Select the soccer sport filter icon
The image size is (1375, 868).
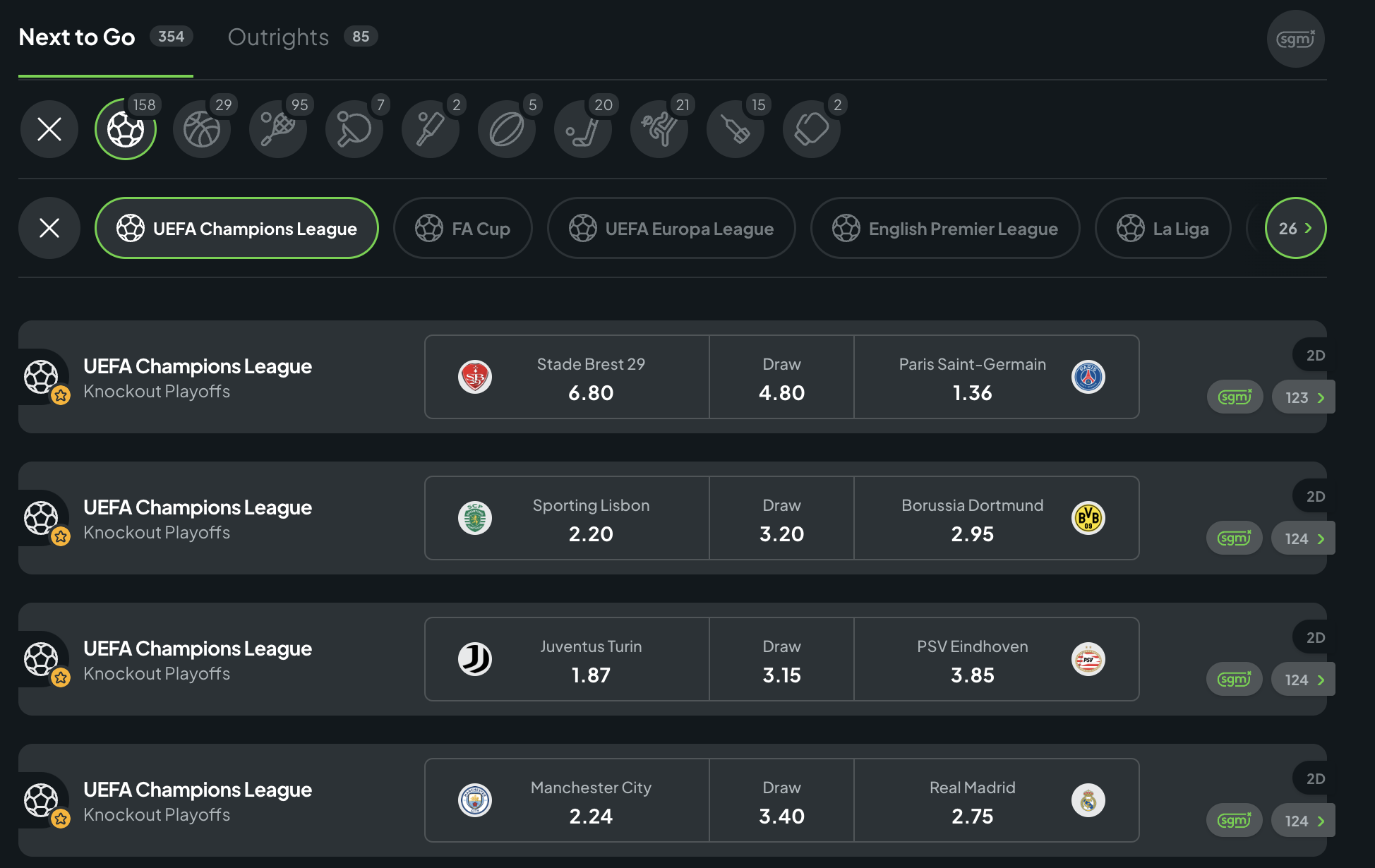pyautogui.click(x=126, y=129)
